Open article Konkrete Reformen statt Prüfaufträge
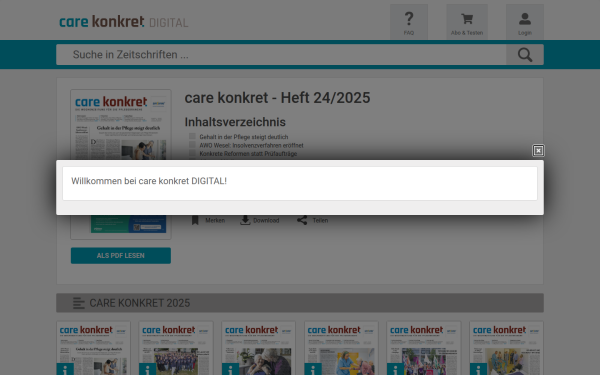The width and height of the screenshot is (600, 375). point(248,154)
